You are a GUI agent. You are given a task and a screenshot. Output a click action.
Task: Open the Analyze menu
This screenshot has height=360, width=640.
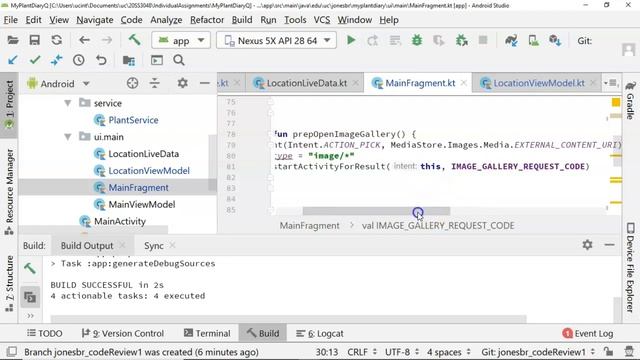pos(166,20)
